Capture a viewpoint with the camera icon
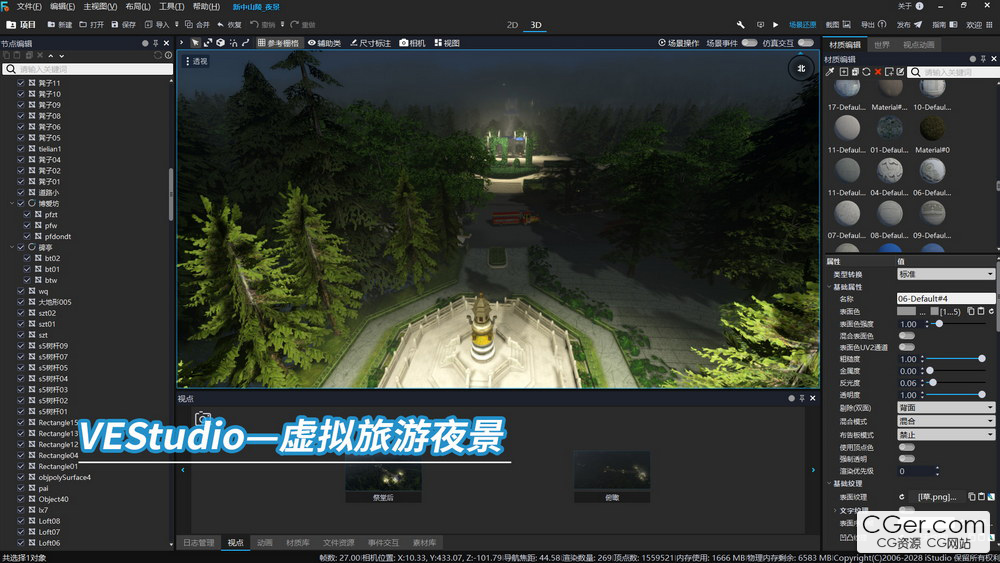This screenshot has height=563, width=1000. point(203,418)
